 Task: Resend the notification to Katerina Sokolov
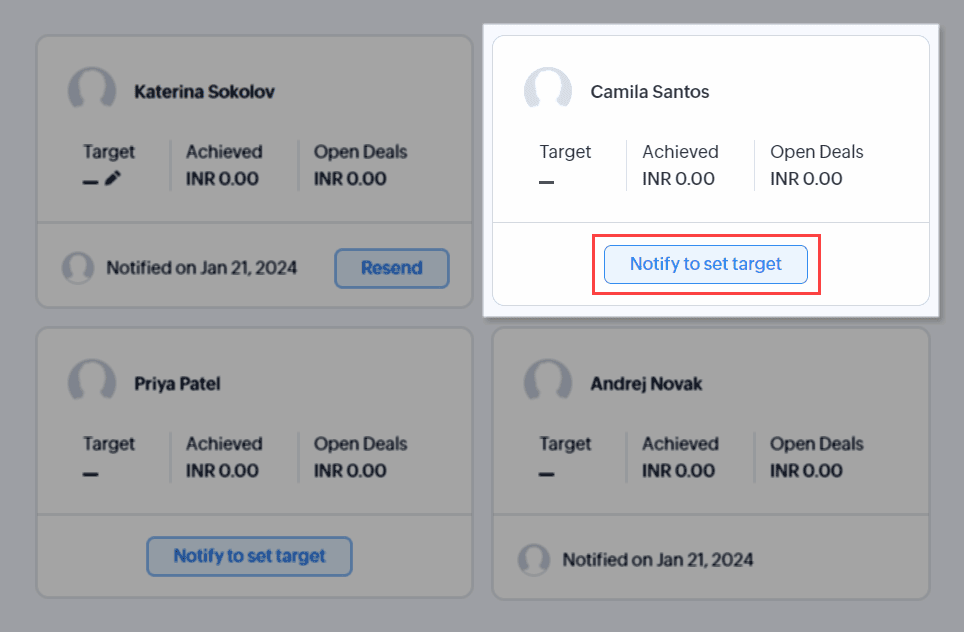click(x=391, y=268)
